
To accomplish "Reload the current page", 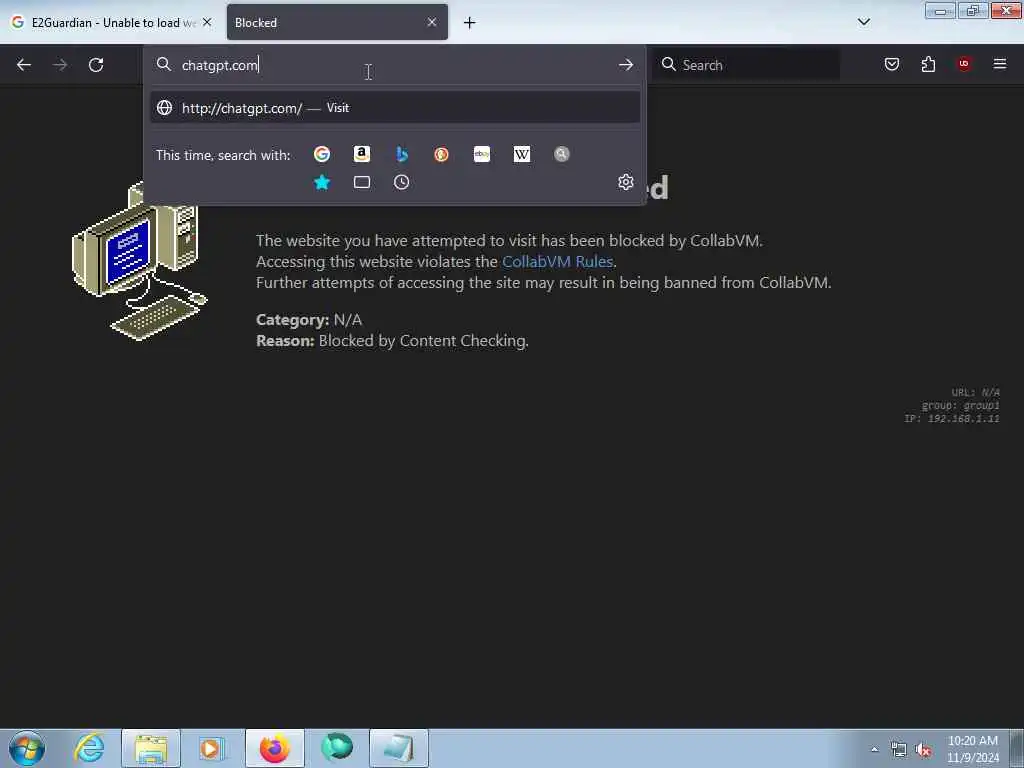I will pyautogui.click(x=96, y=65).
